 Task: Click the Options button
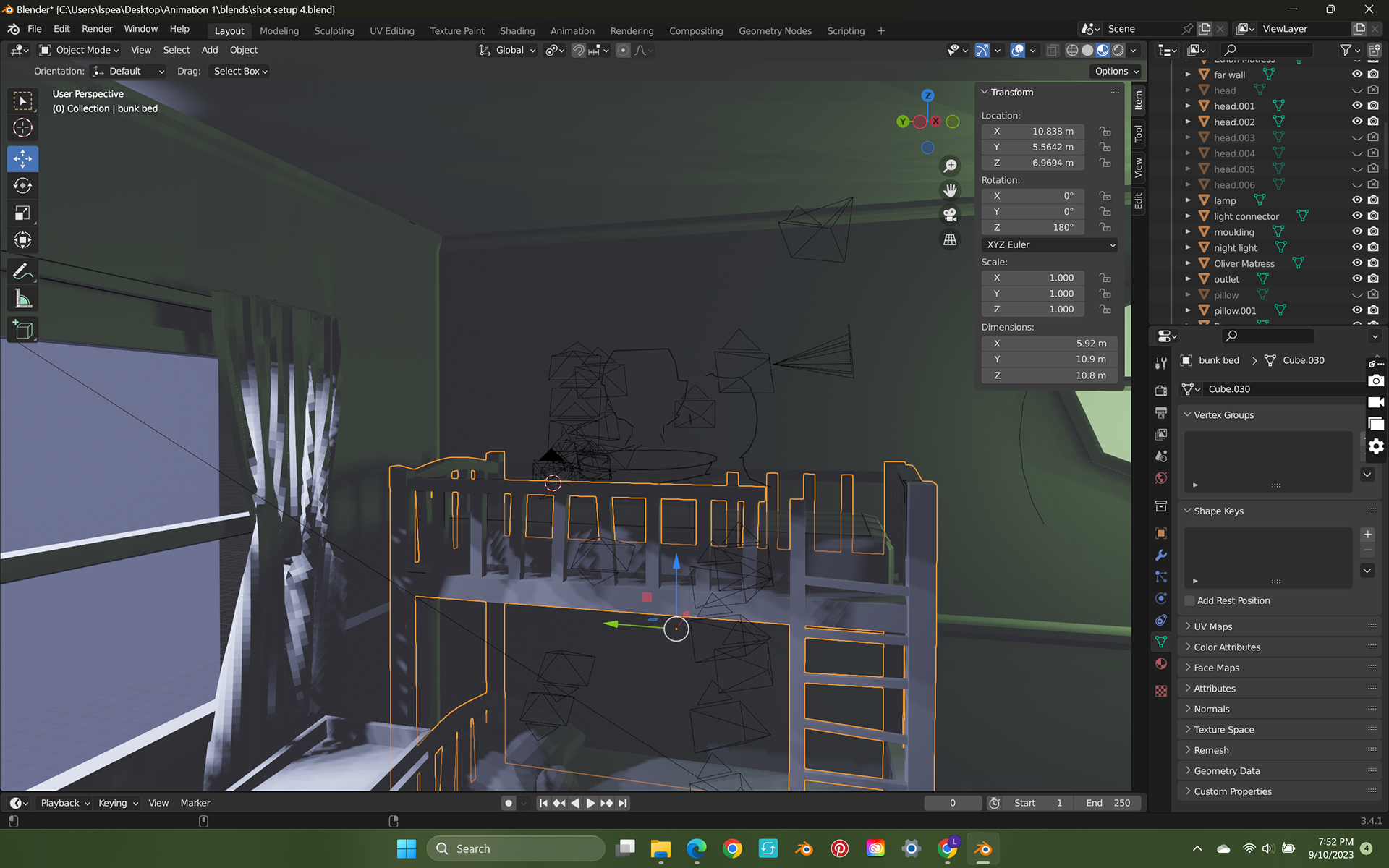[1116, 71]
